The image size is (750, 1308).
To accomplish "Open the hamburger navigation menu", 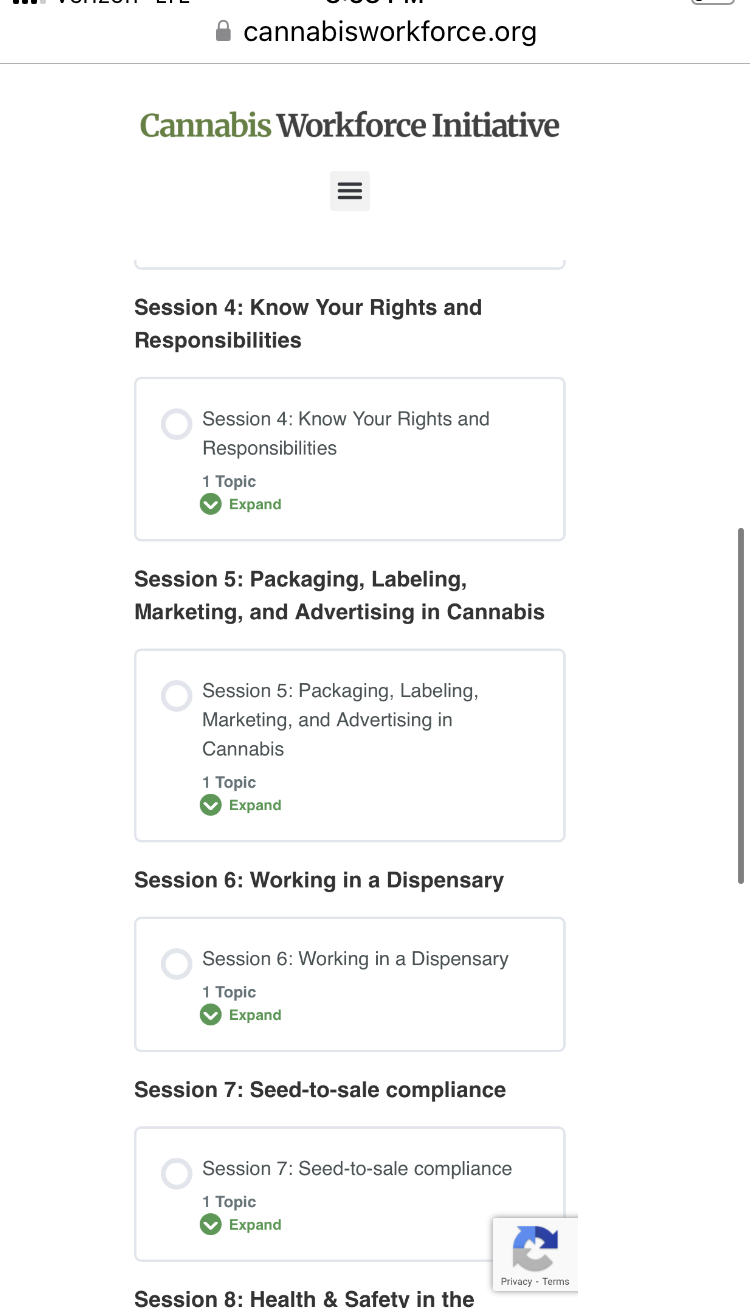I will (350, 191).
